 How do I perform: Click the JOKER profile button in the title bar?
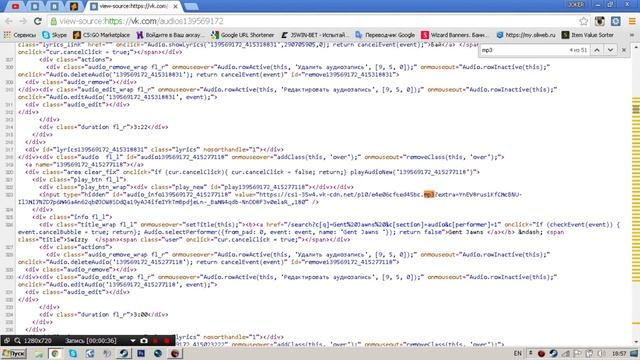[x=576, y=4]
